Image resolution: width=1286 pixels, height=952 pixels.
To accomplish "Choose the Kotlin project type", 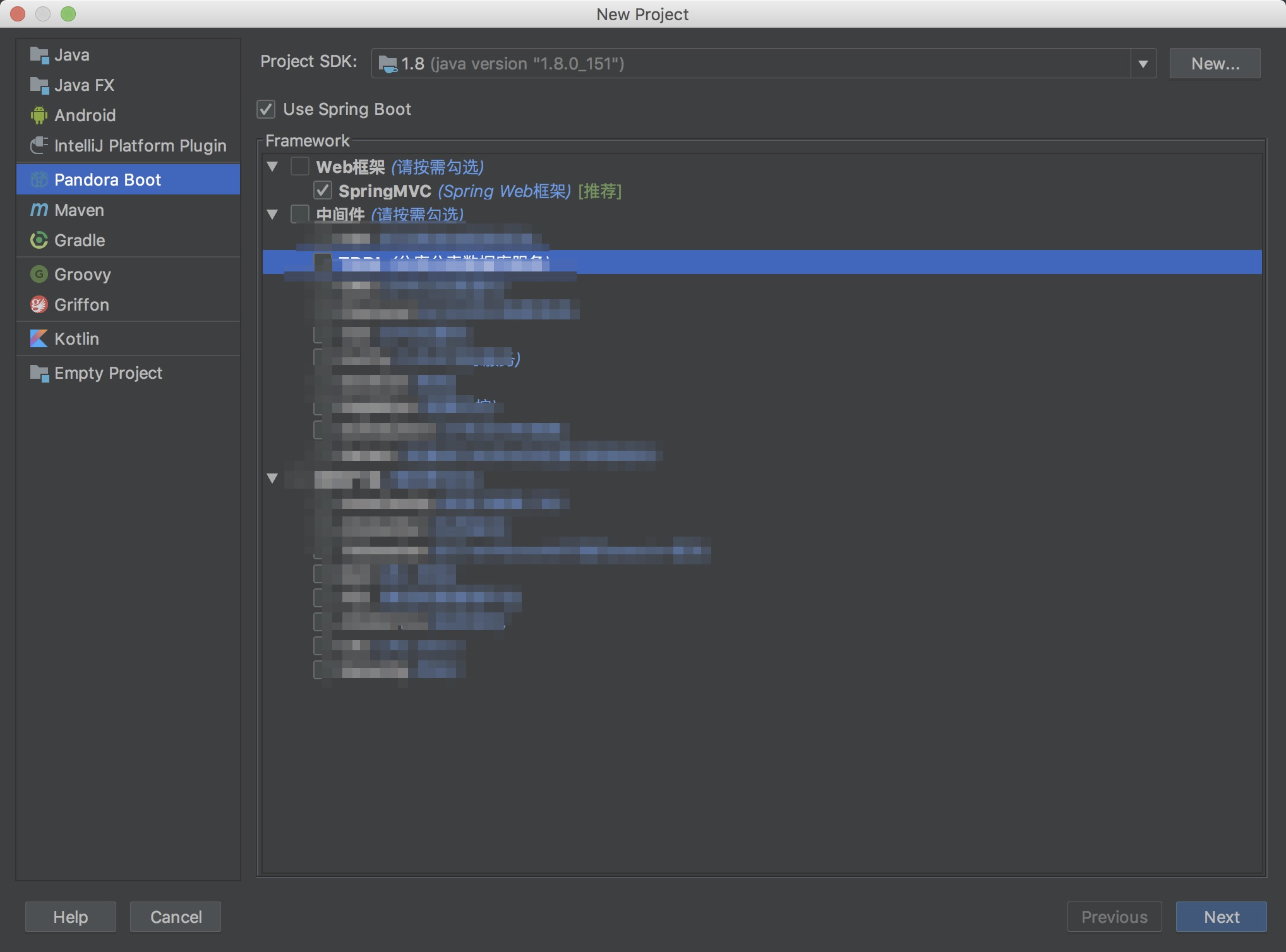I will (x=128, y=339).
